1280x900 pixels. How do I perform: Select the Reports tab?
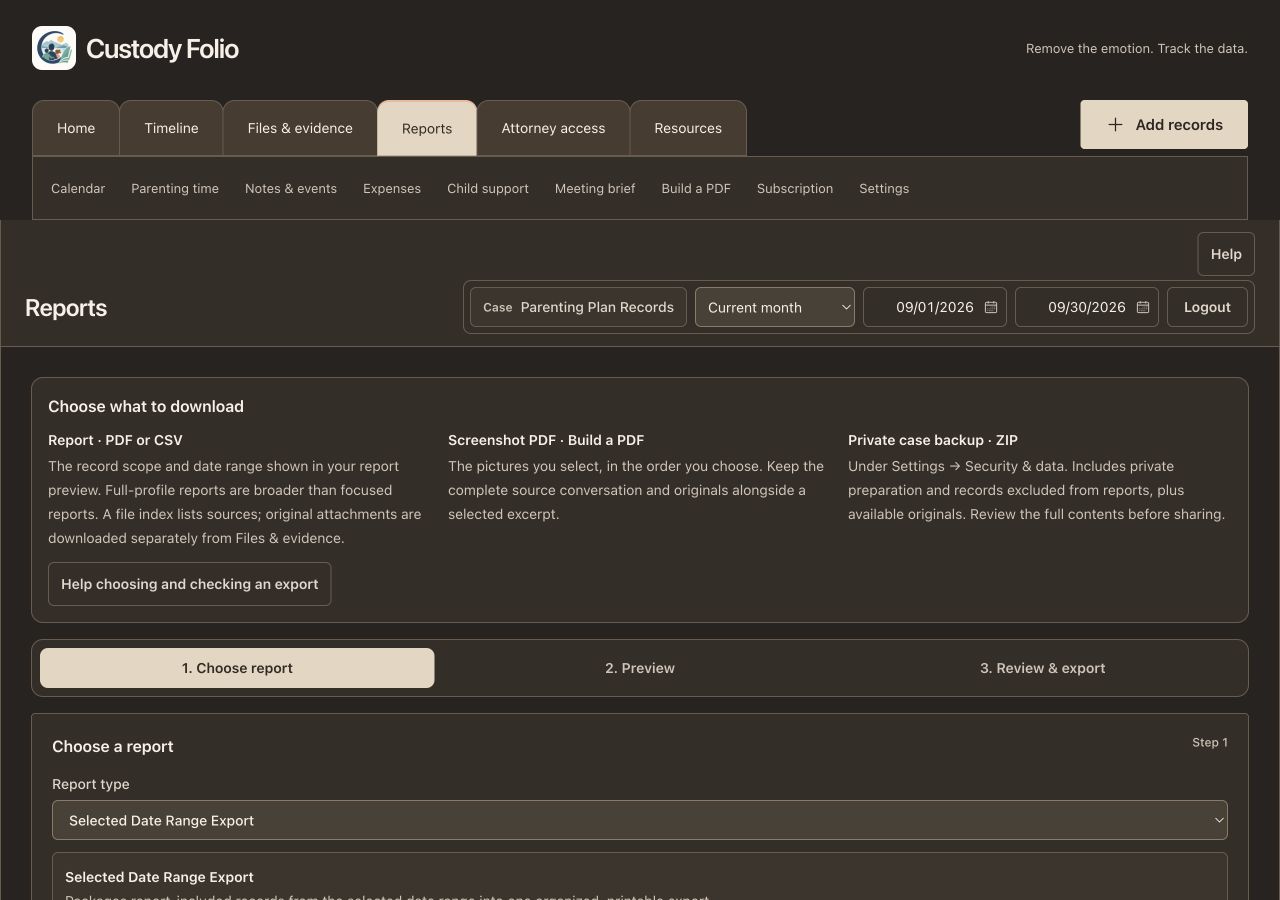427,128
